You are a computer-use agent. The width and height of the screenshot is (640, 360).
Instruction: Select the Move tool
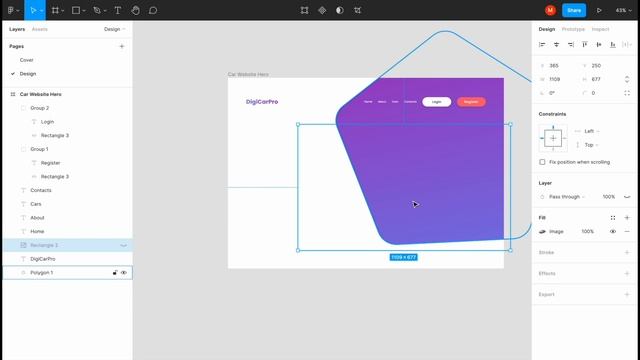pyautogui.click(x=33, y=10)
